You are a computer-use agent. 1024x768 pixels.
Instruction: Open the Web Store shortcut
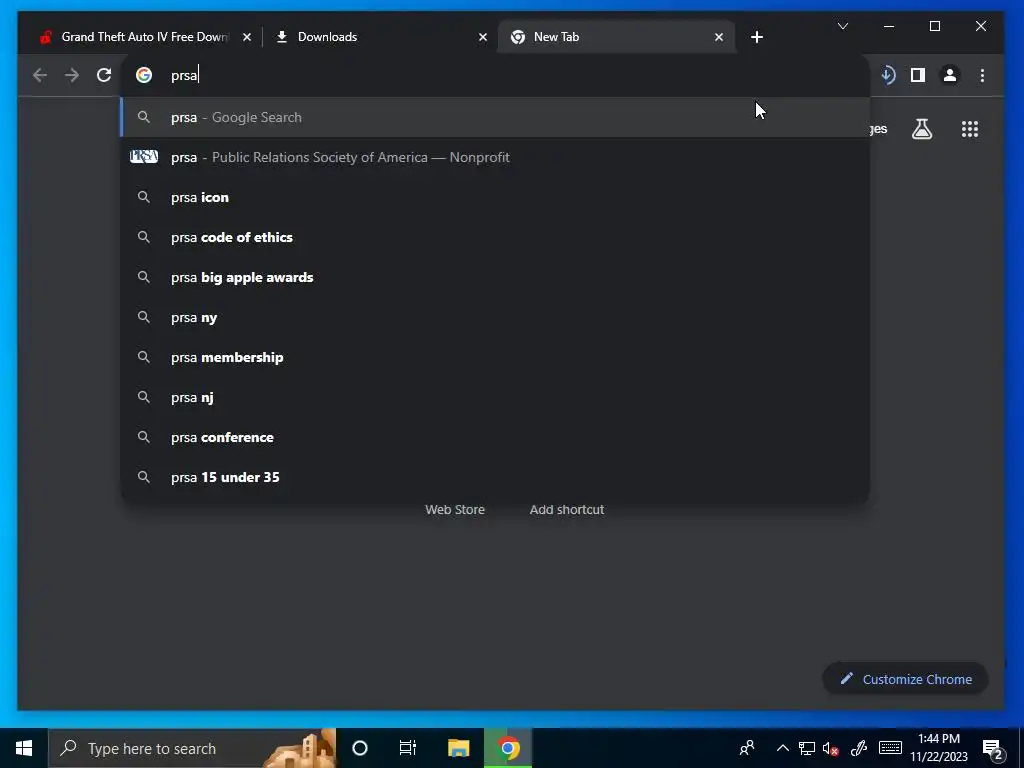(455, 509)
